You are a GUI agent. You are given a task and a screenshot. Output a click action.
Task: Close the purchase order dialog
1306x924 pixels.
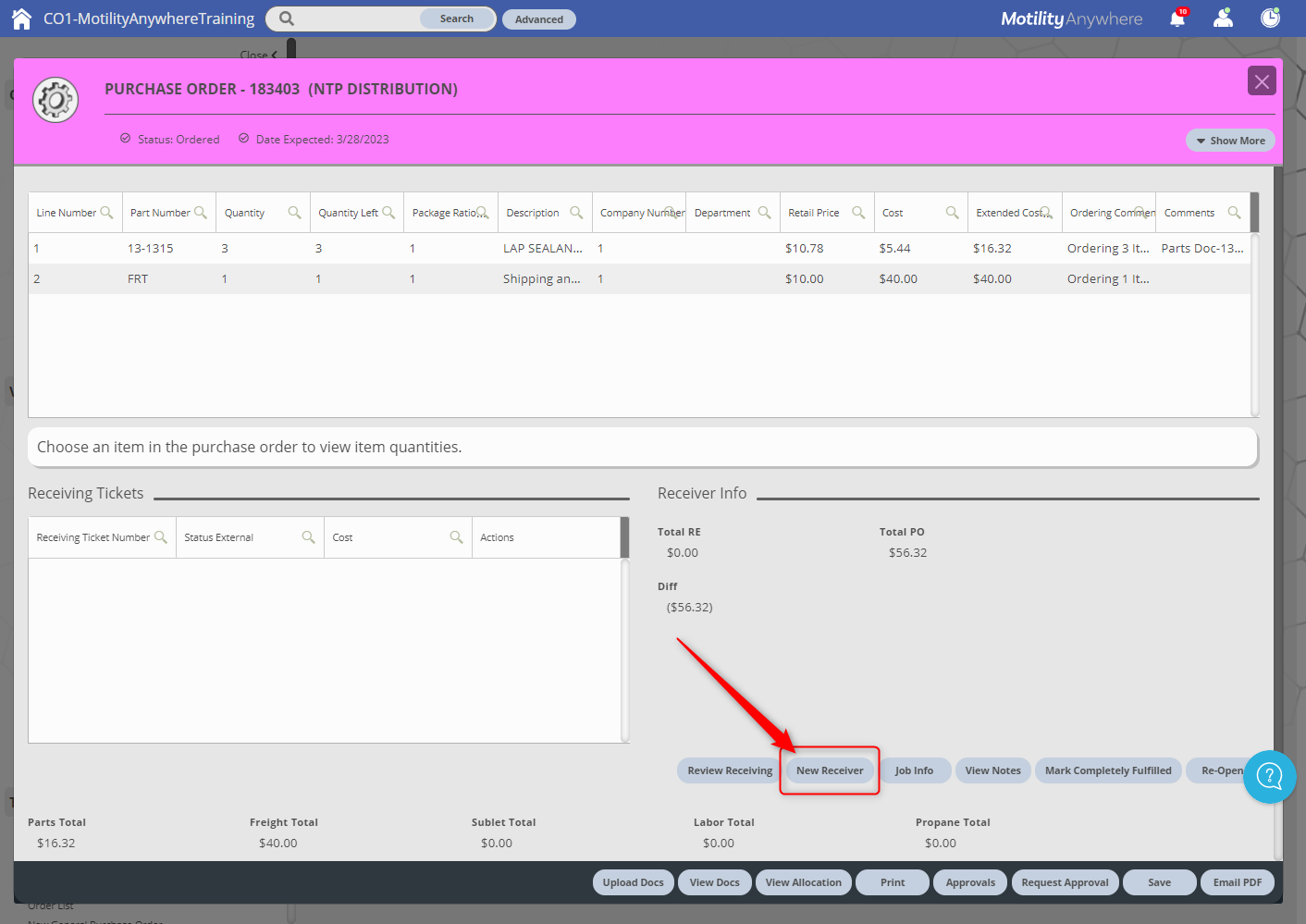click(1262, 81)
